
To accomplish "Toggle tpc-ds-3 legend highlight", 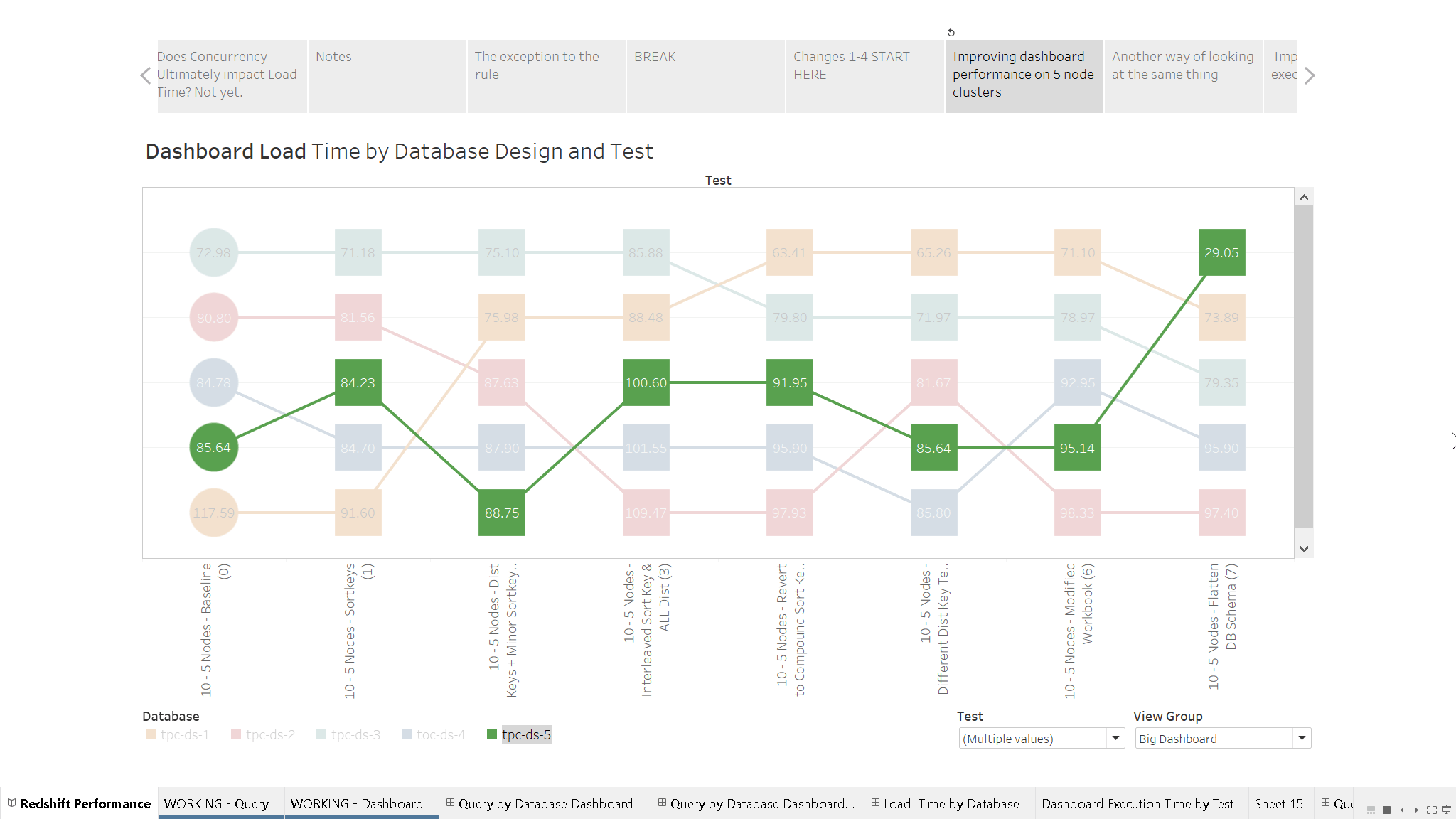I will point(355,734).
